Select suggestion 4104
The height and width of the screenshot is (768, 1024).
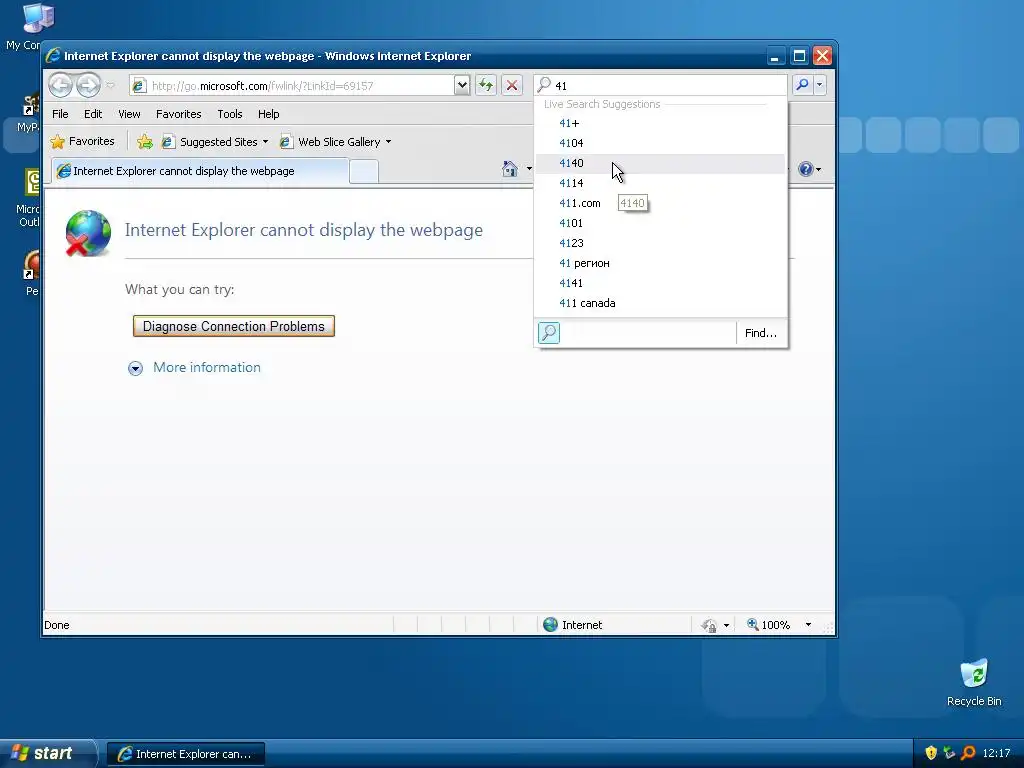tap(660, 143)
